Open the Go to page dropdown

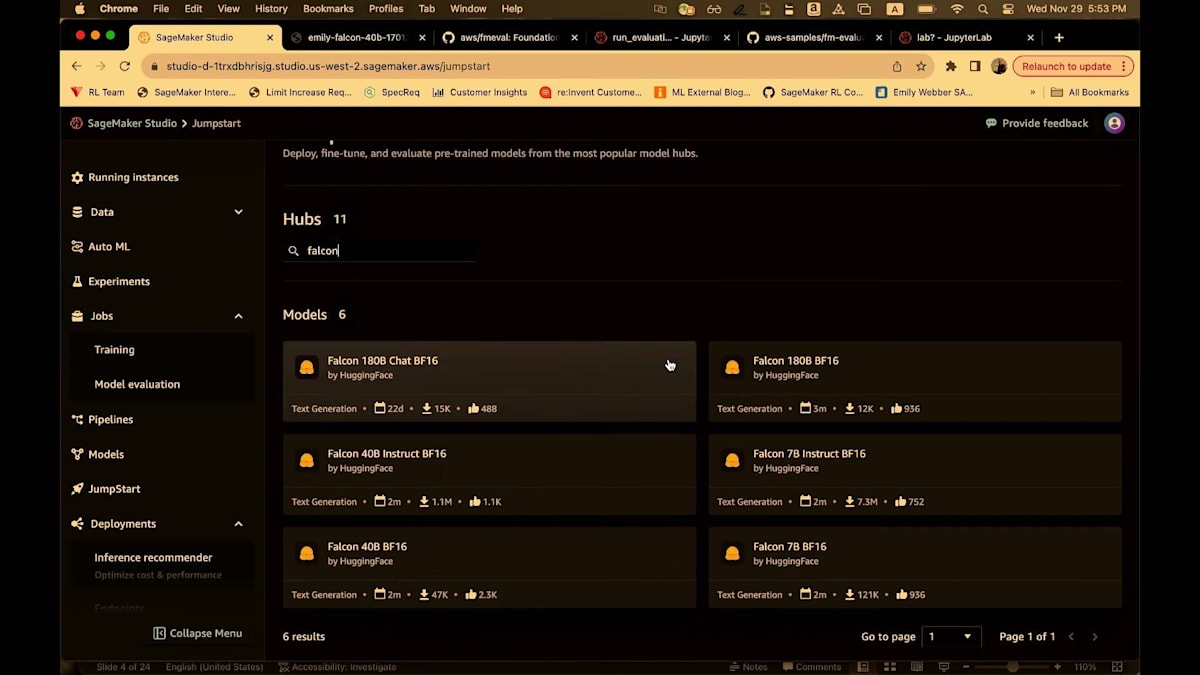[x=951, y=637]
